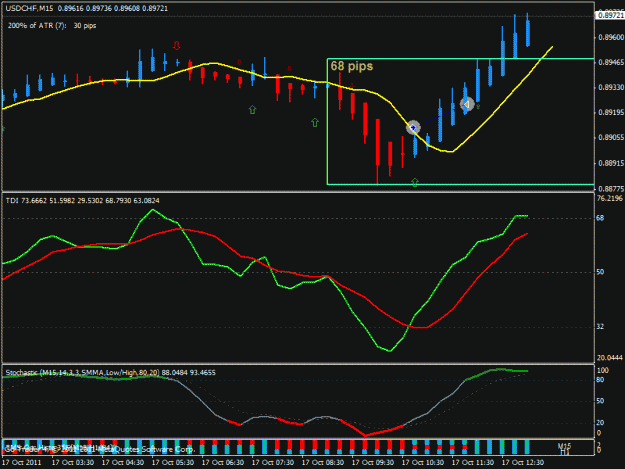Click the leftmost large green up arrow
625x469 pixels.
coord(252,109)
